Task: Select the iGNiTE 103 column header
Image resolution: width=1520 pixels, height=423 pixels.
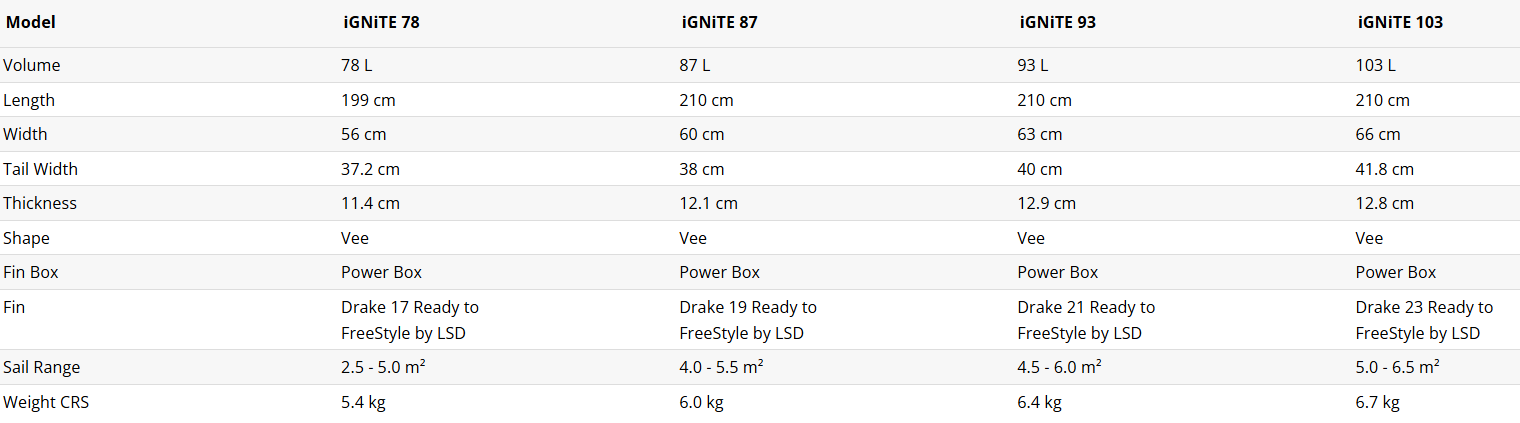Action: (x=1399, y=22)
